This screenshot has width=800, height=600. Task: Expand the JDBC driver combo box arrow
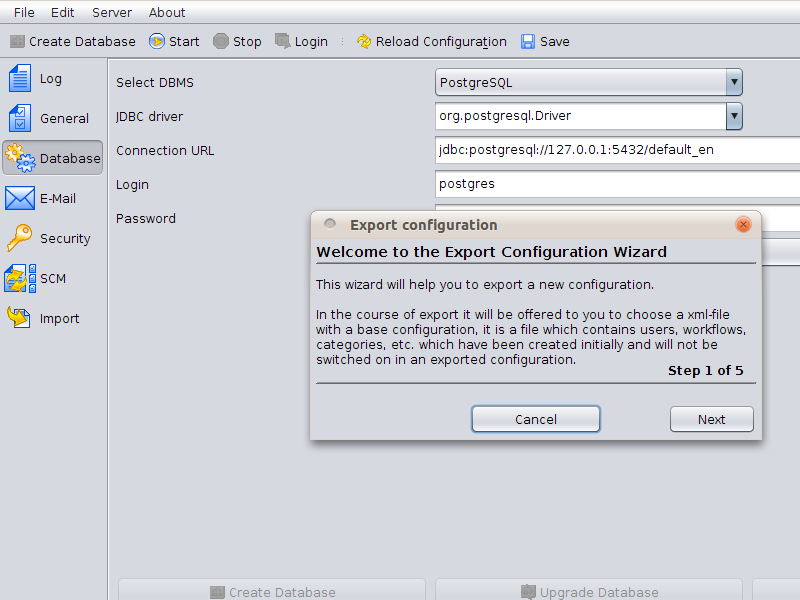point(734,116)
